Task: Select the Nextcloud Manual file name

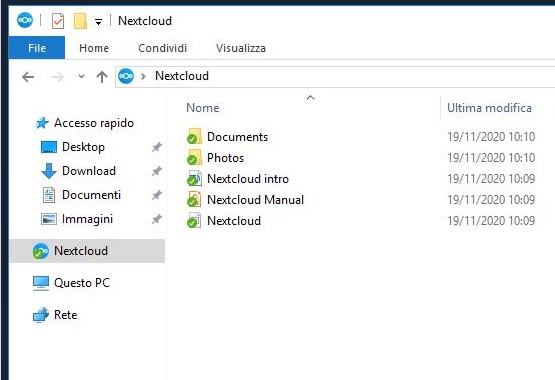Action: pos(255,200)
